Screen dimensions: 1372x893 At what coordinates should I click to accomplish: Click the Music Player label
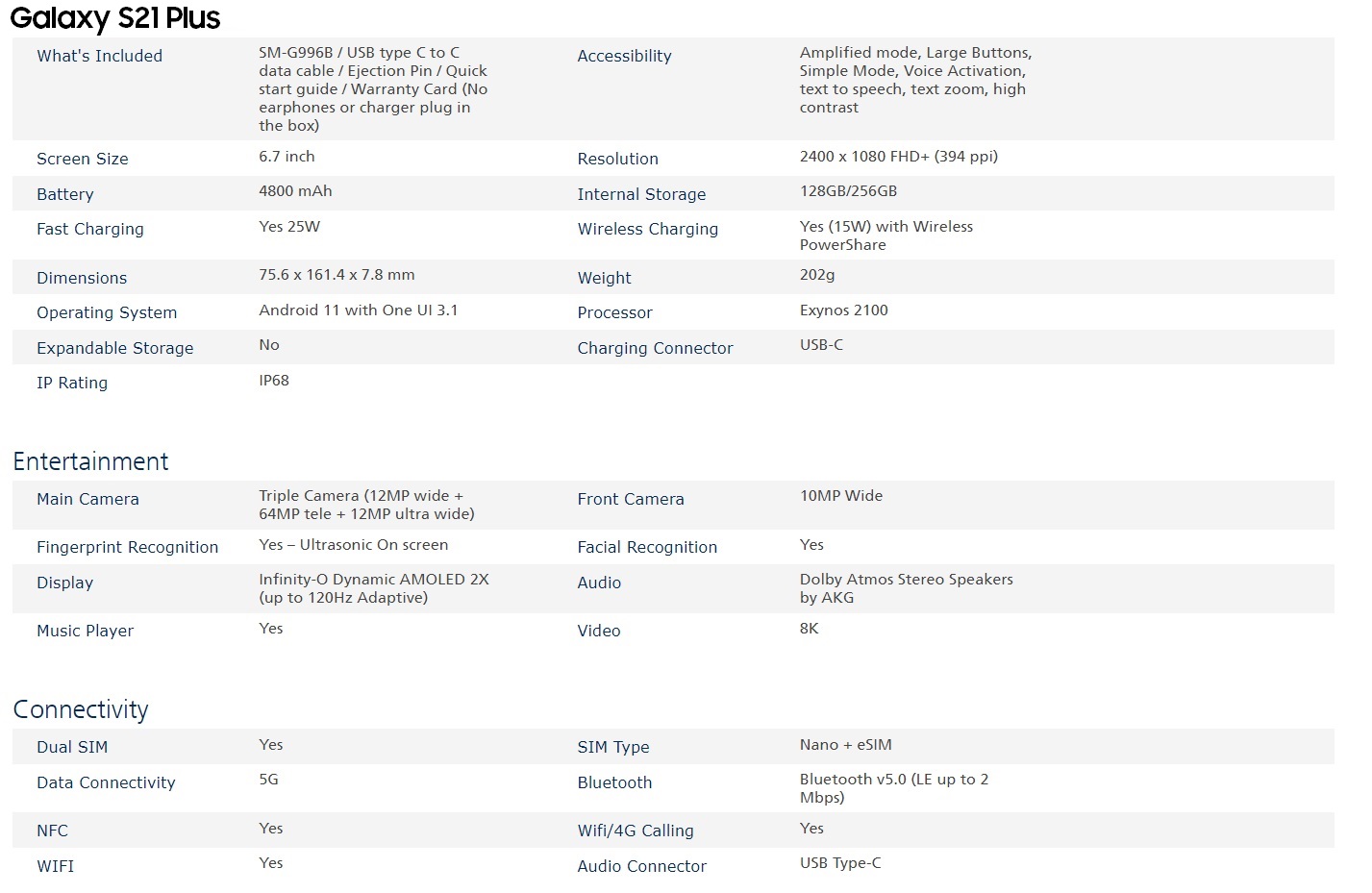(x=85, y=631)
